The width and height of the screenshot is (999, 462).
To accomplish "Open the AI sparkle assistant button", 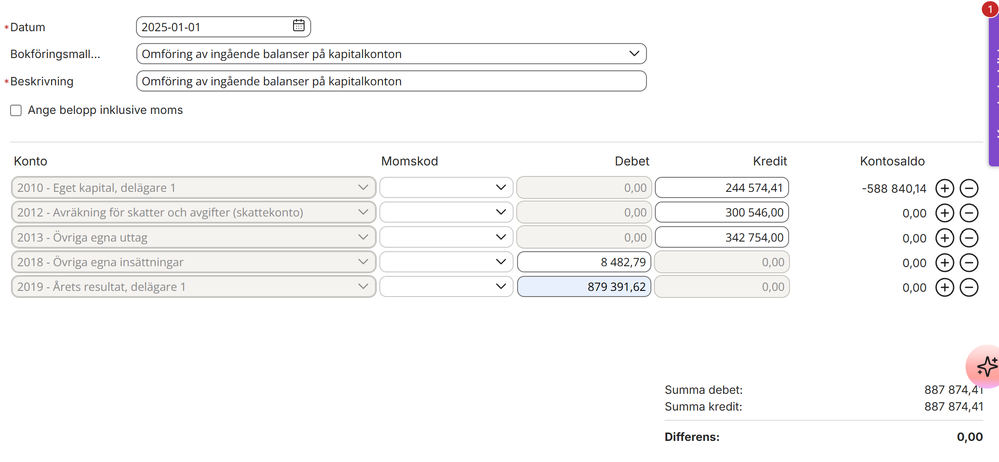I will click(986, 366).
